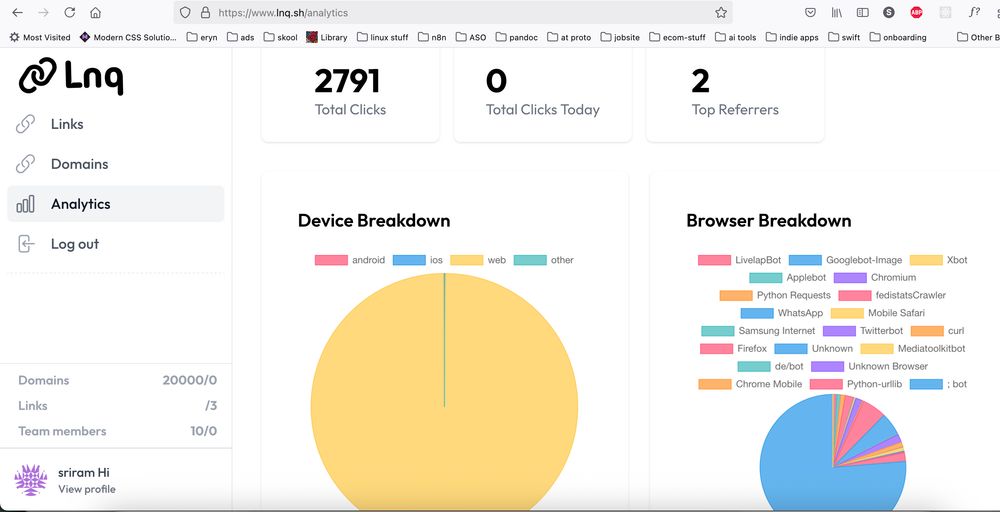Viewport: 1000px width, 512px height.
Task: Open the Pocket save icon
Action: pyautogui.click(x=810, y=12)
